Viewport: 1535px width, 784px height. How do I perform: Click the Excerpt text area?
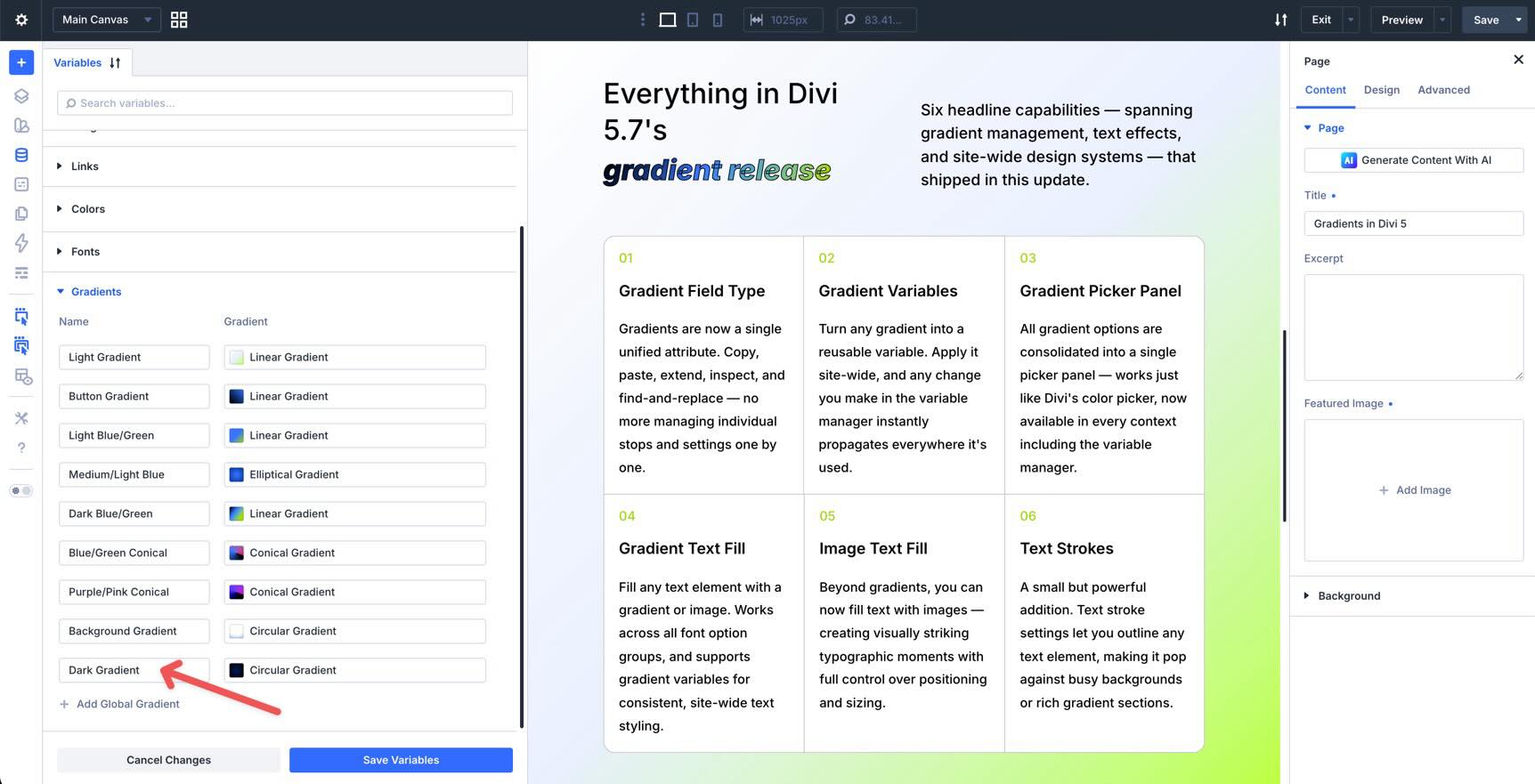point(1414,327)
